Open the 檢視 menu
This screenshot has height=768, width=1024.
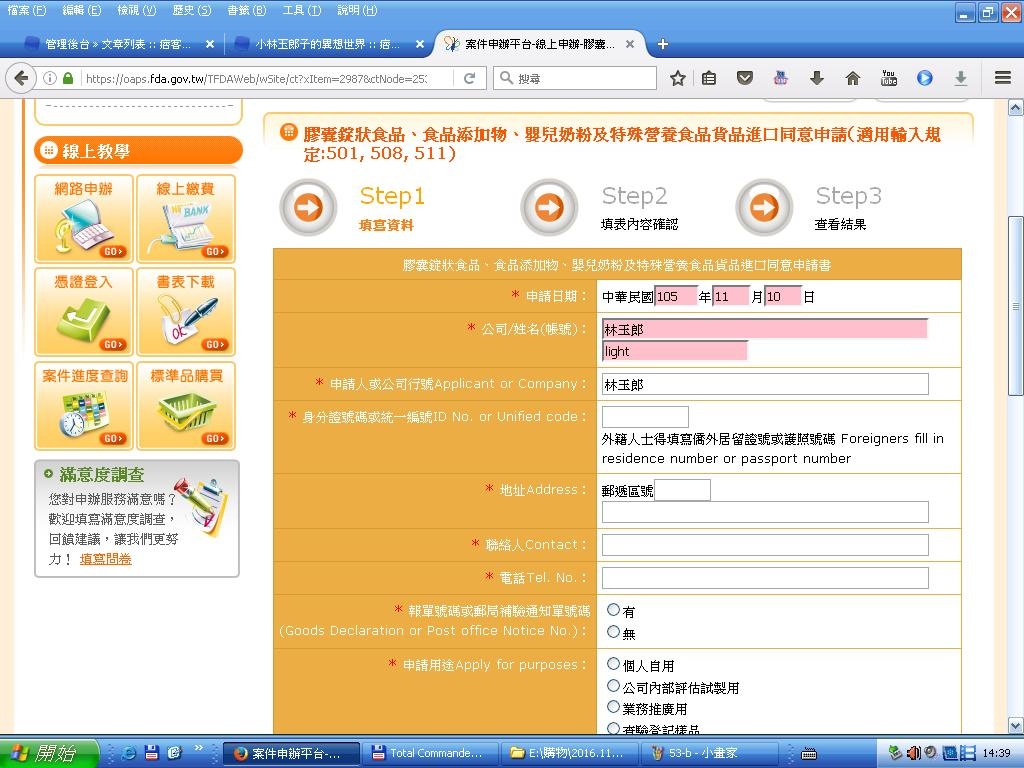coord(136,10)
